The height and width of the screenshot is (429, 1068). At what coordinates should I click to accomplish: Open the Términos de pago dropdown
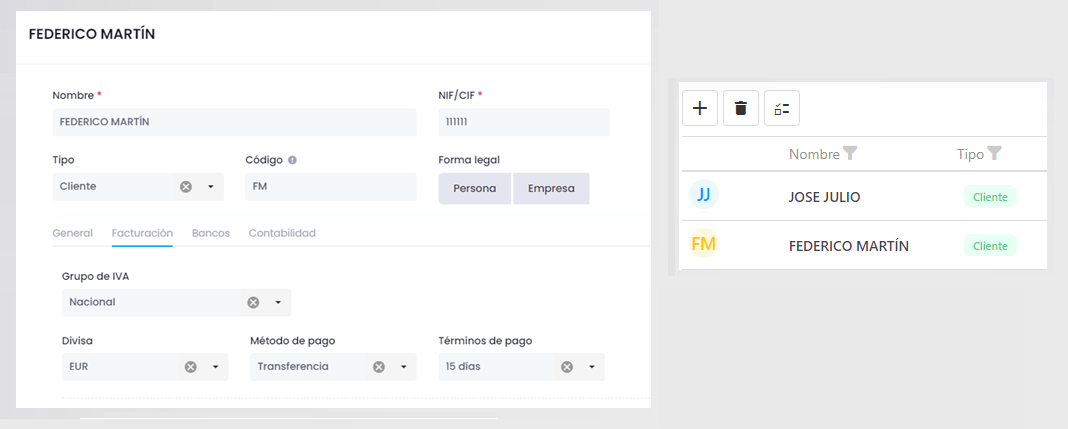[591, 367]
